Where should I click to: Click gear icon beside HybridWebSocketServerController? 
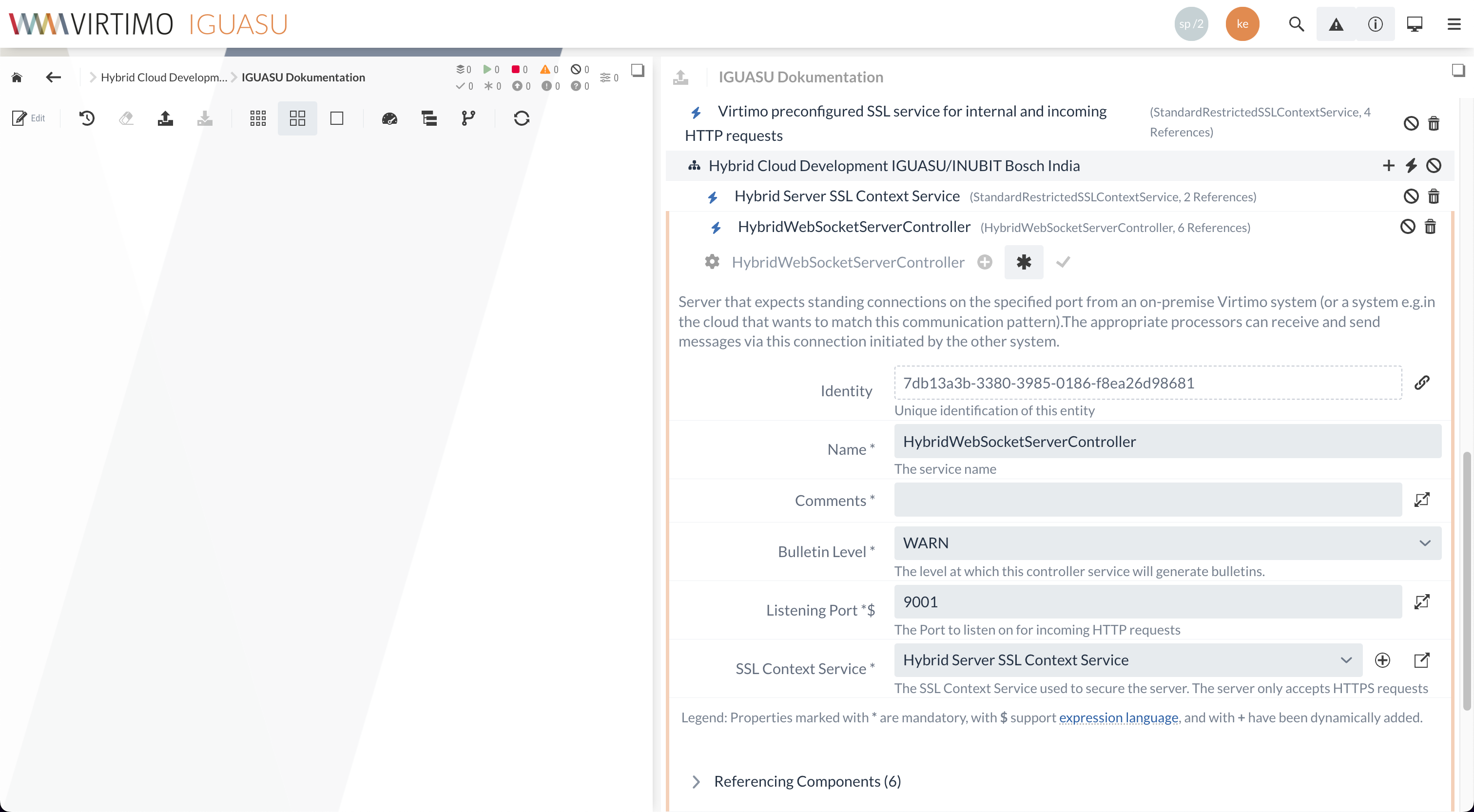[712, 262]
